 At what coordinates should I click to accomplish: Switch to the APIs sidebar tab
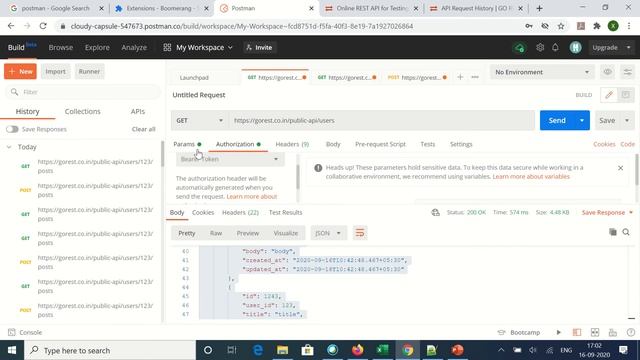(138, 111)
